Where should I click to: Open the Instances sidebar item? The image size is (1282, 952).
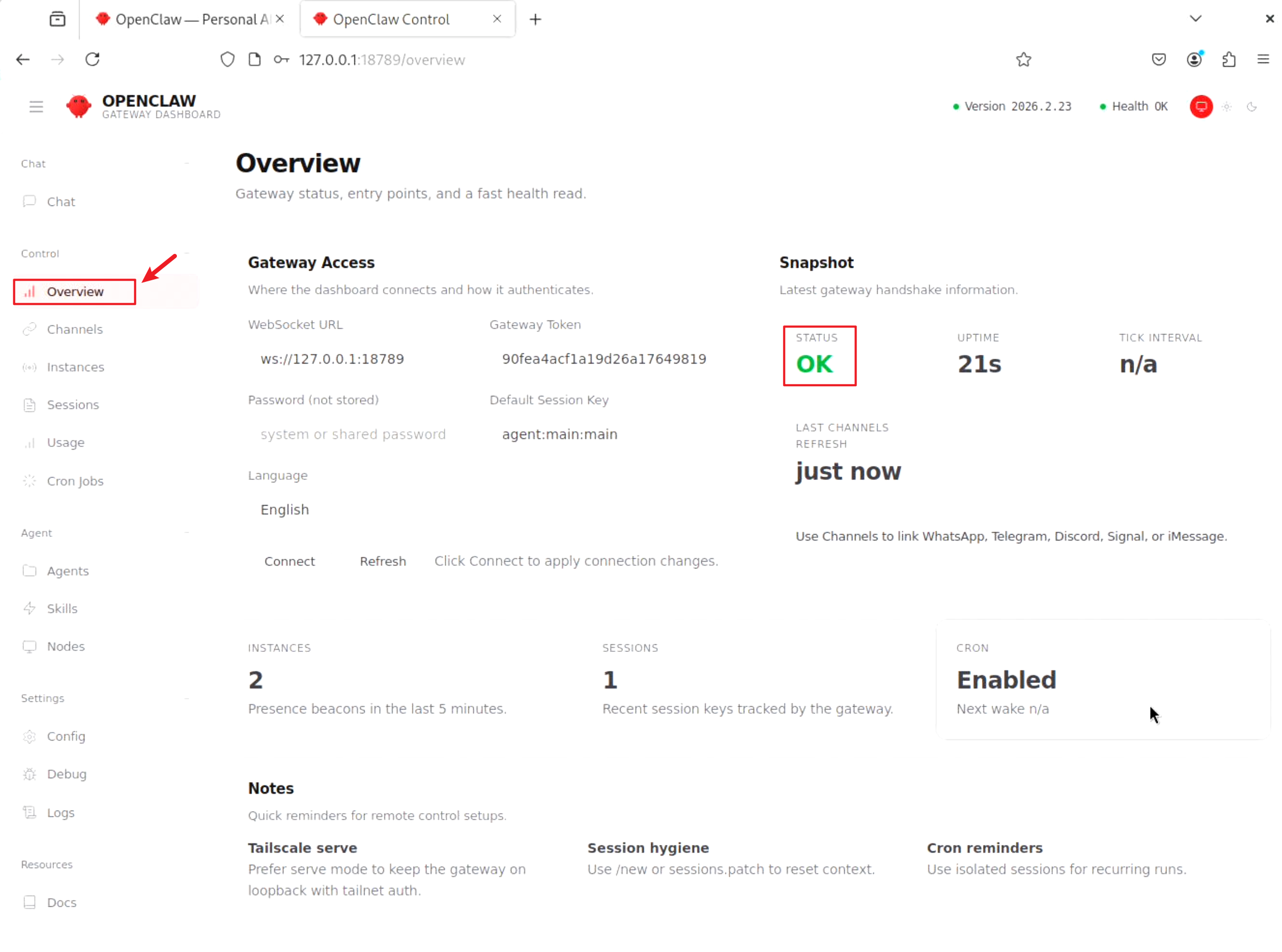tap(75, 367)
